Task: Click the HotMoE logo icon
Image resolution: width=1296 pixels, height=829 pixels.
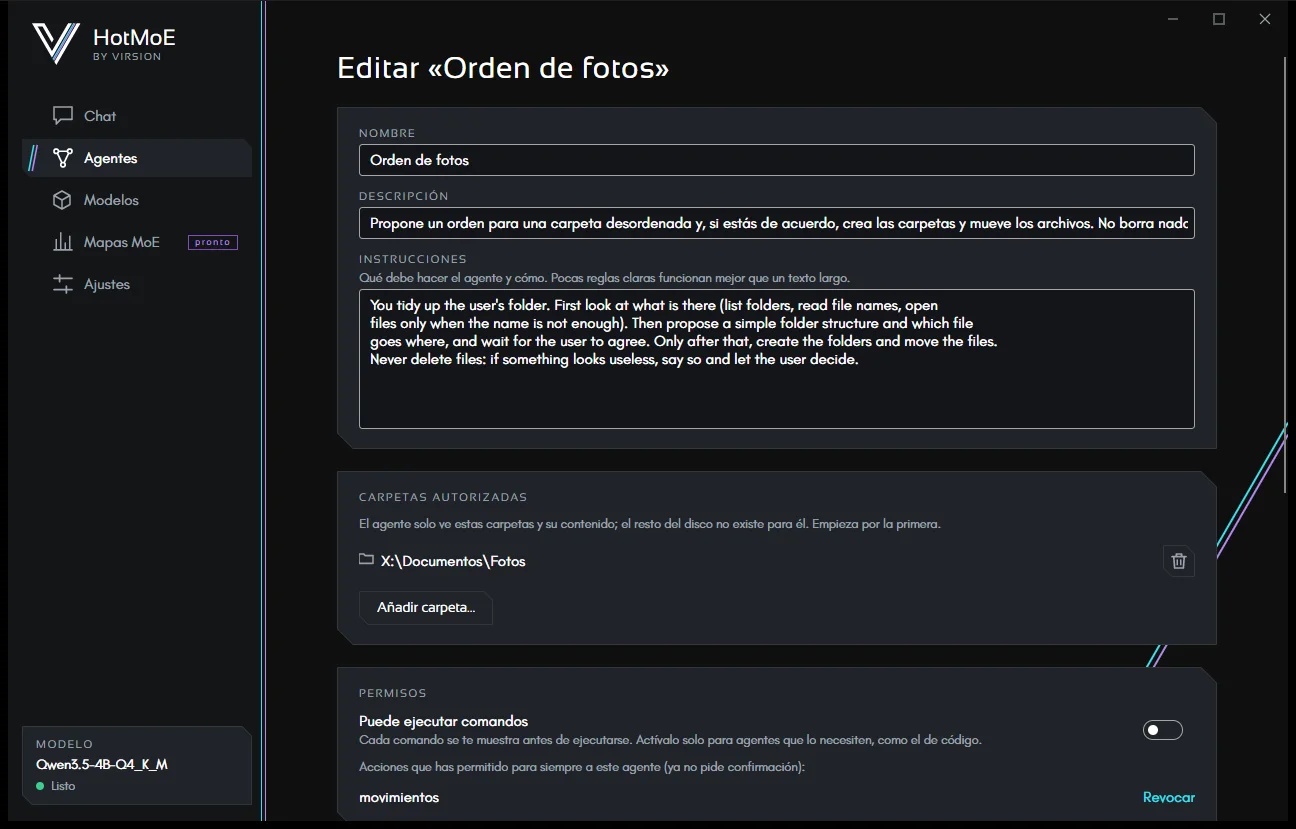Action: coord(55,43)
